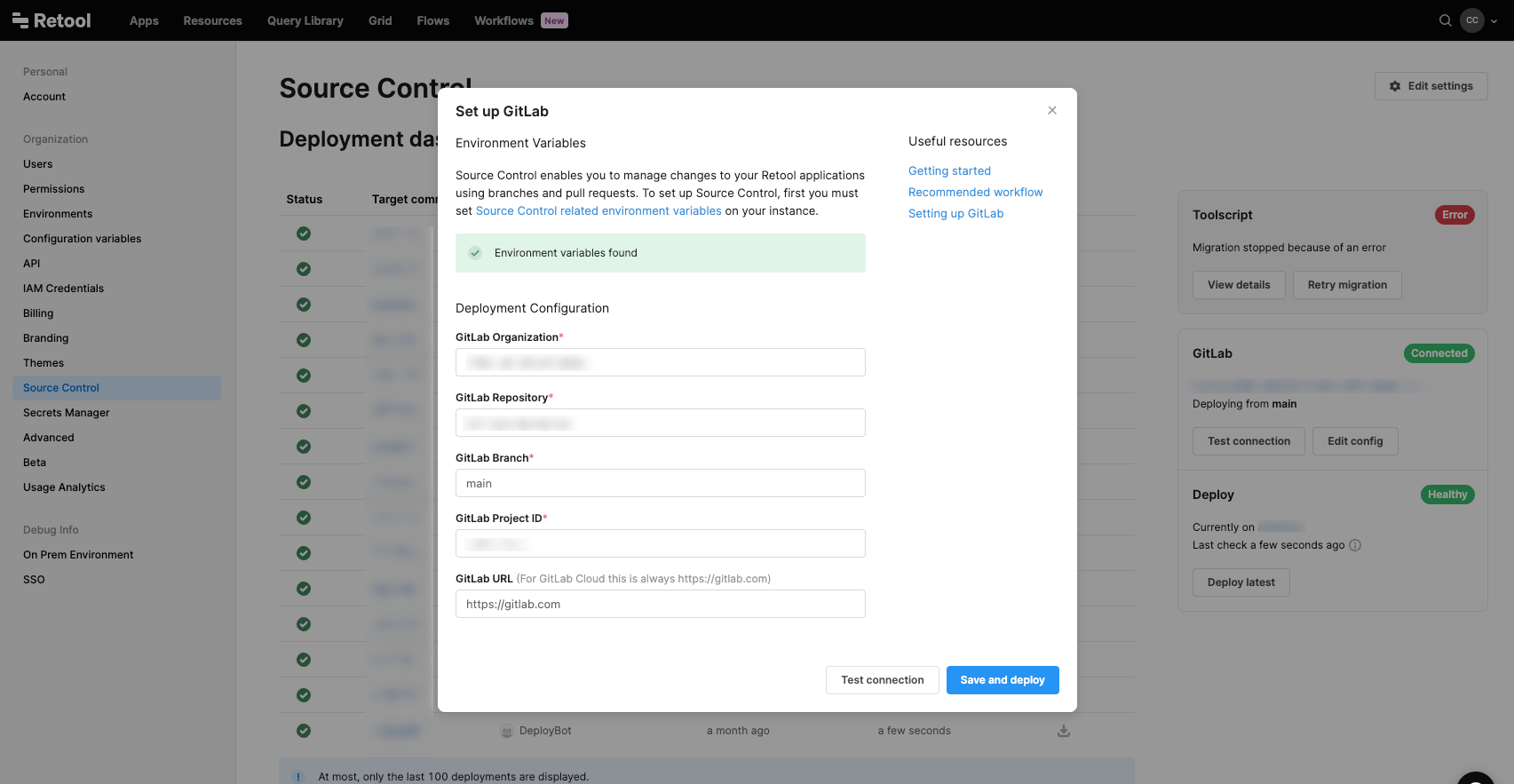Image resolution: width=1514 pixels, height=784 pixels.
Task: Open Users settings
Action: 38,164
